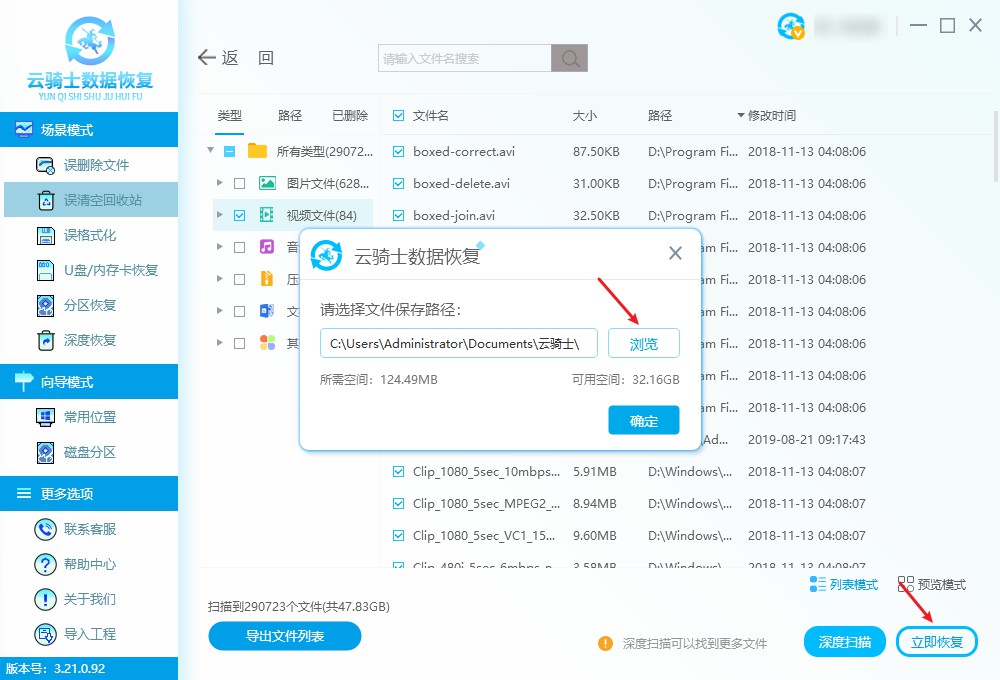
Task: Uncheck the 视频文件(84) checkbox
Action: 239,215
